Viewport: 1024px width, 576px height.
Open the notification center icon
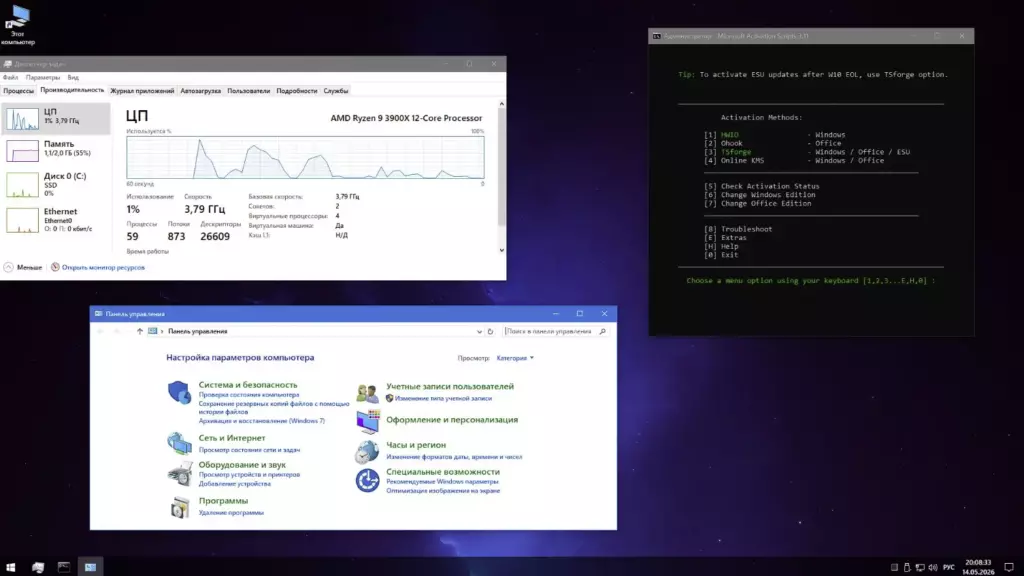tap(1008, 567)
